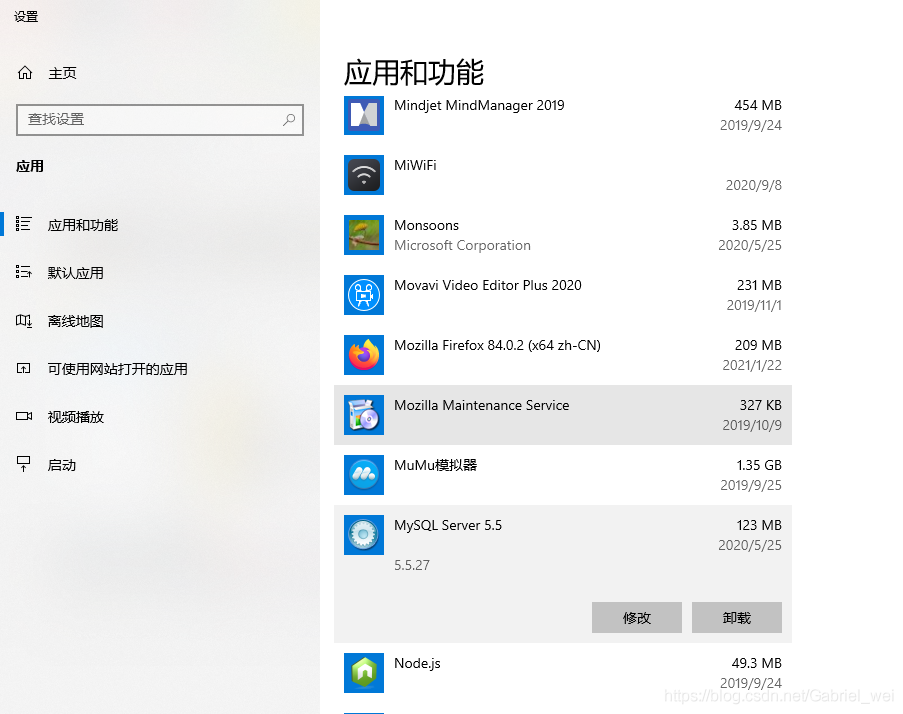Click the 启动 startup icon
This screenshot has height=714, width=903.
24,464
